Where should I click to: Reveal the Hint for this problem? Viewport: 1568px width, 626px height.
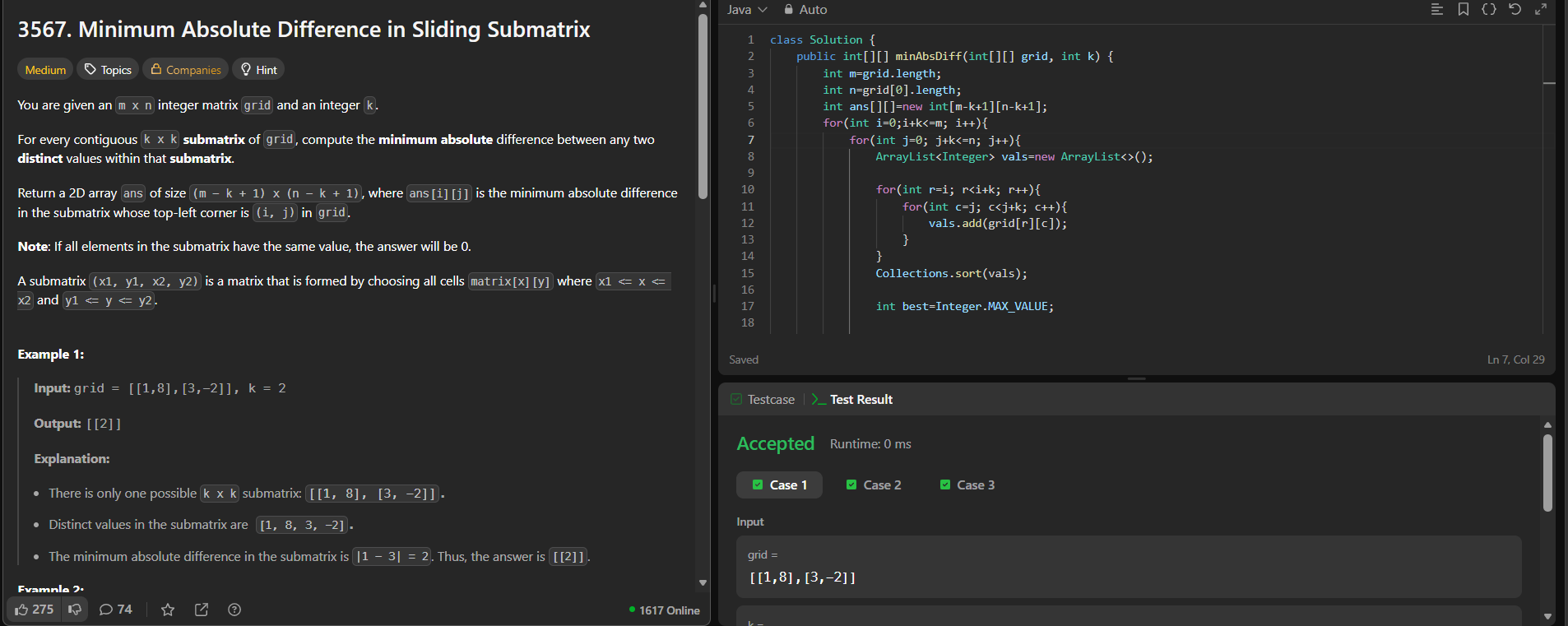258,70
